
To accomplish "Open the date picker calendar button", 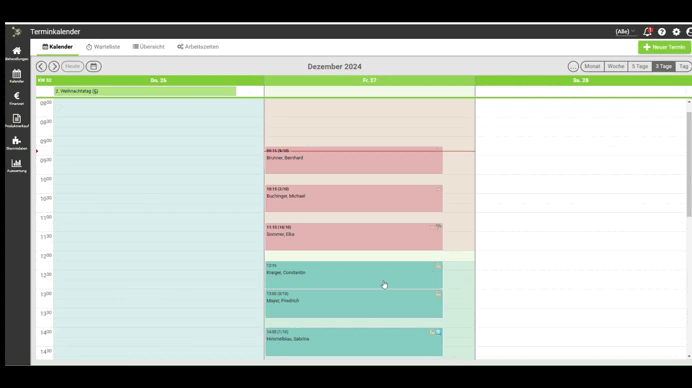I will click(94, 66).
